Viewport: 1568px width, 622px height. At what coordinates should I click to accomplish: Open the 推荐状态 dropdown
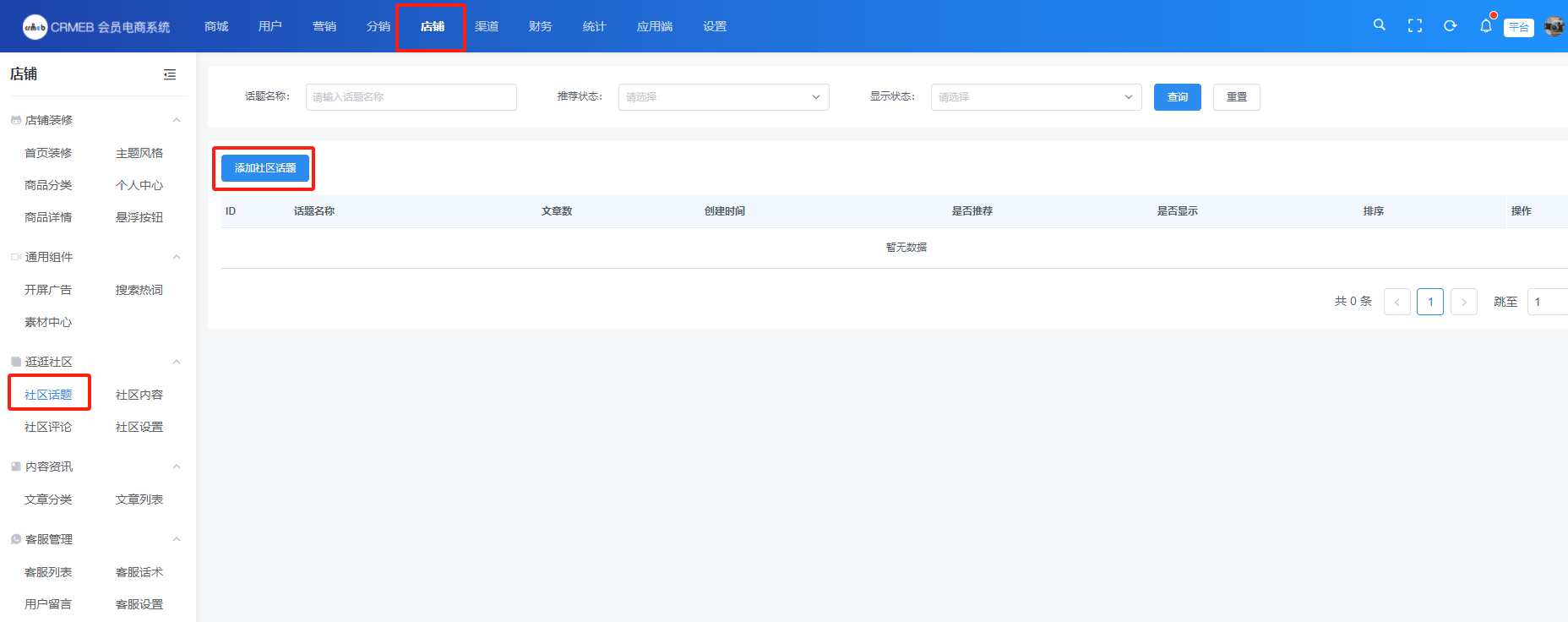coord(723,97)
